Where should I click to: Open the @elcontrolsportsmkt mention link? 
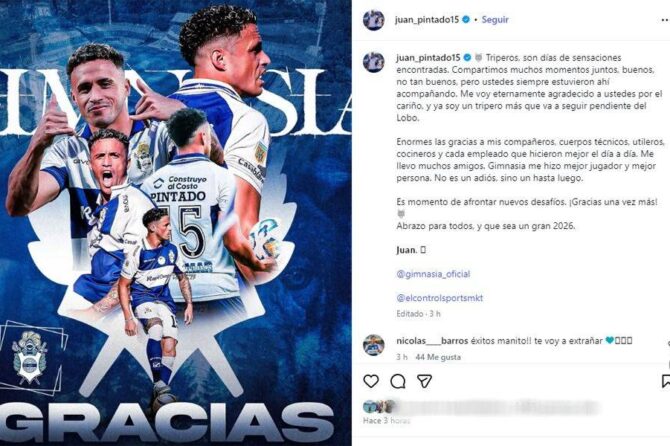pos(439,298)
